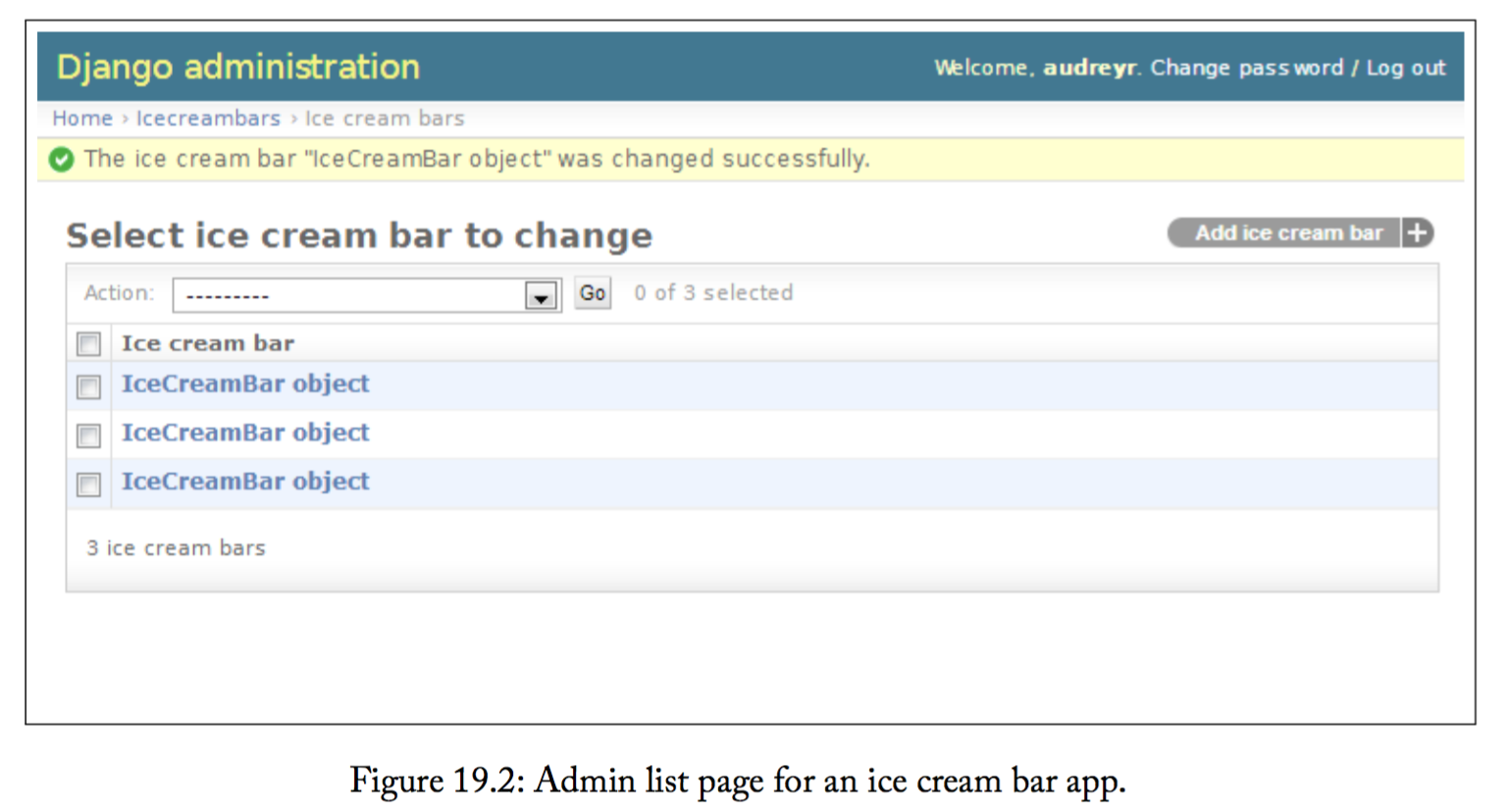Click the username audreyr in the header

pos(1089,68)
